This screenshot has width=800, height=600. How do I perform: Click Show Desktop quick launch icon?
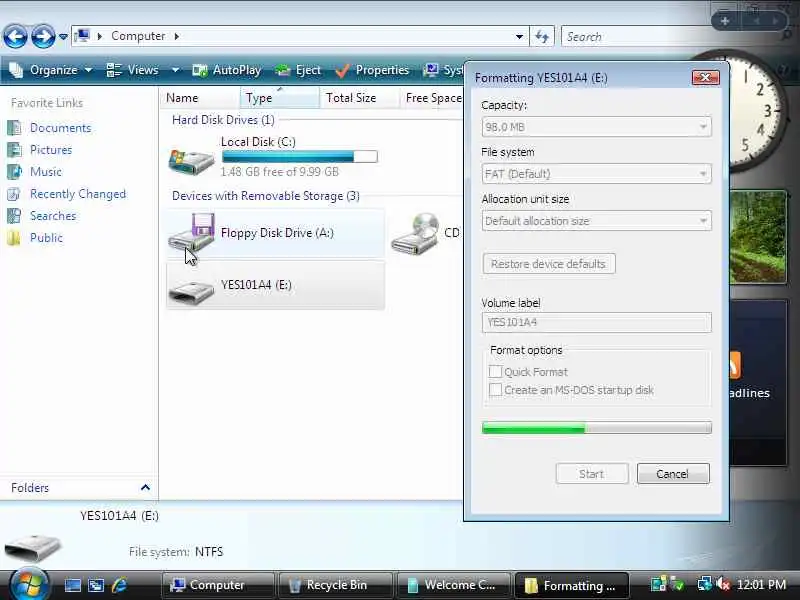click(72, 585)
